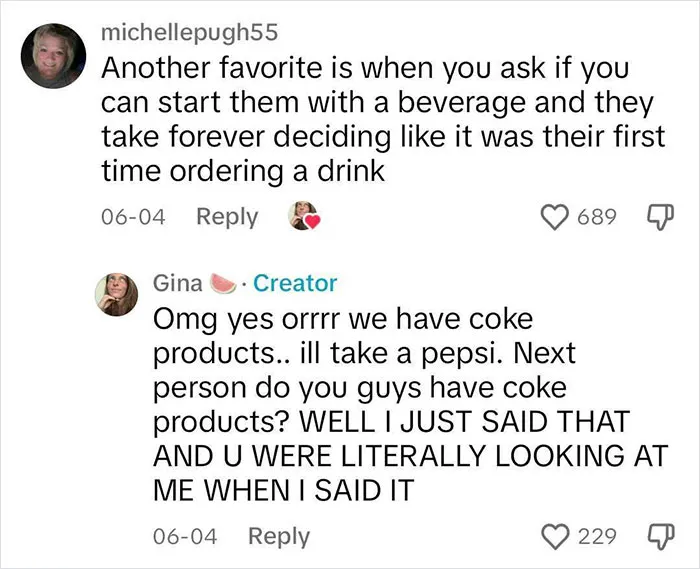Select michellepugh55's comment text about beverages
700x569 pixels.
click(x=383, y=120)
